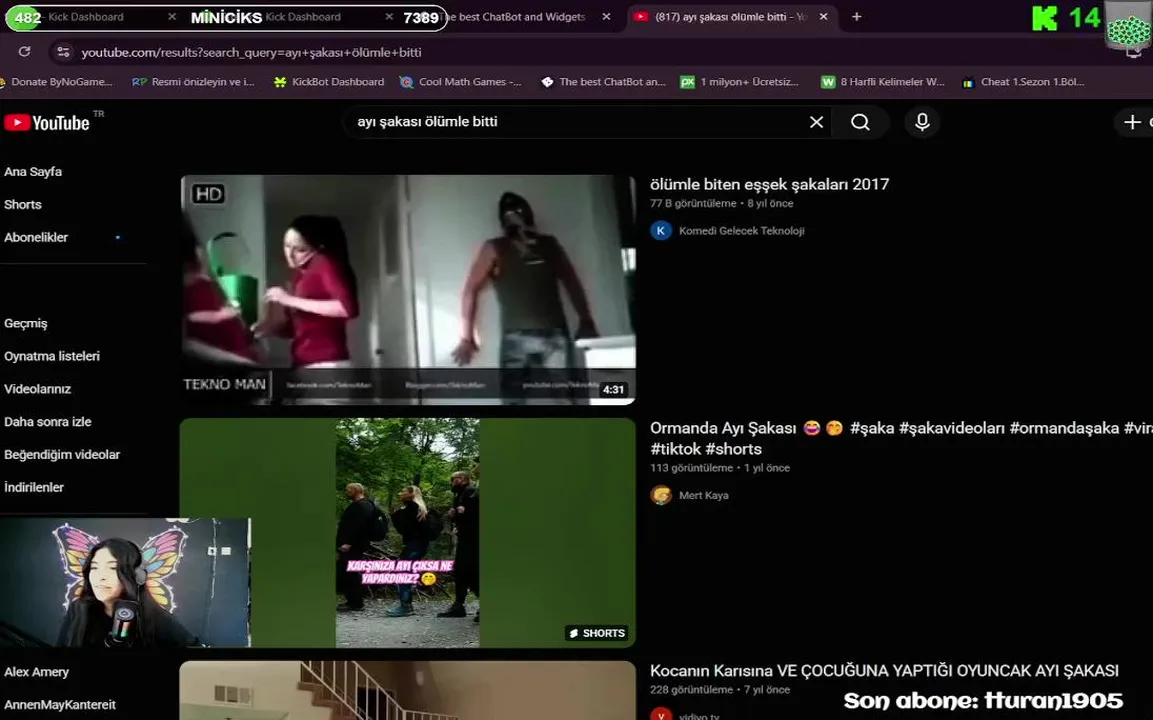Click the YouTube logo
This screenshot has width=1153, height=720.
(47, 122)
